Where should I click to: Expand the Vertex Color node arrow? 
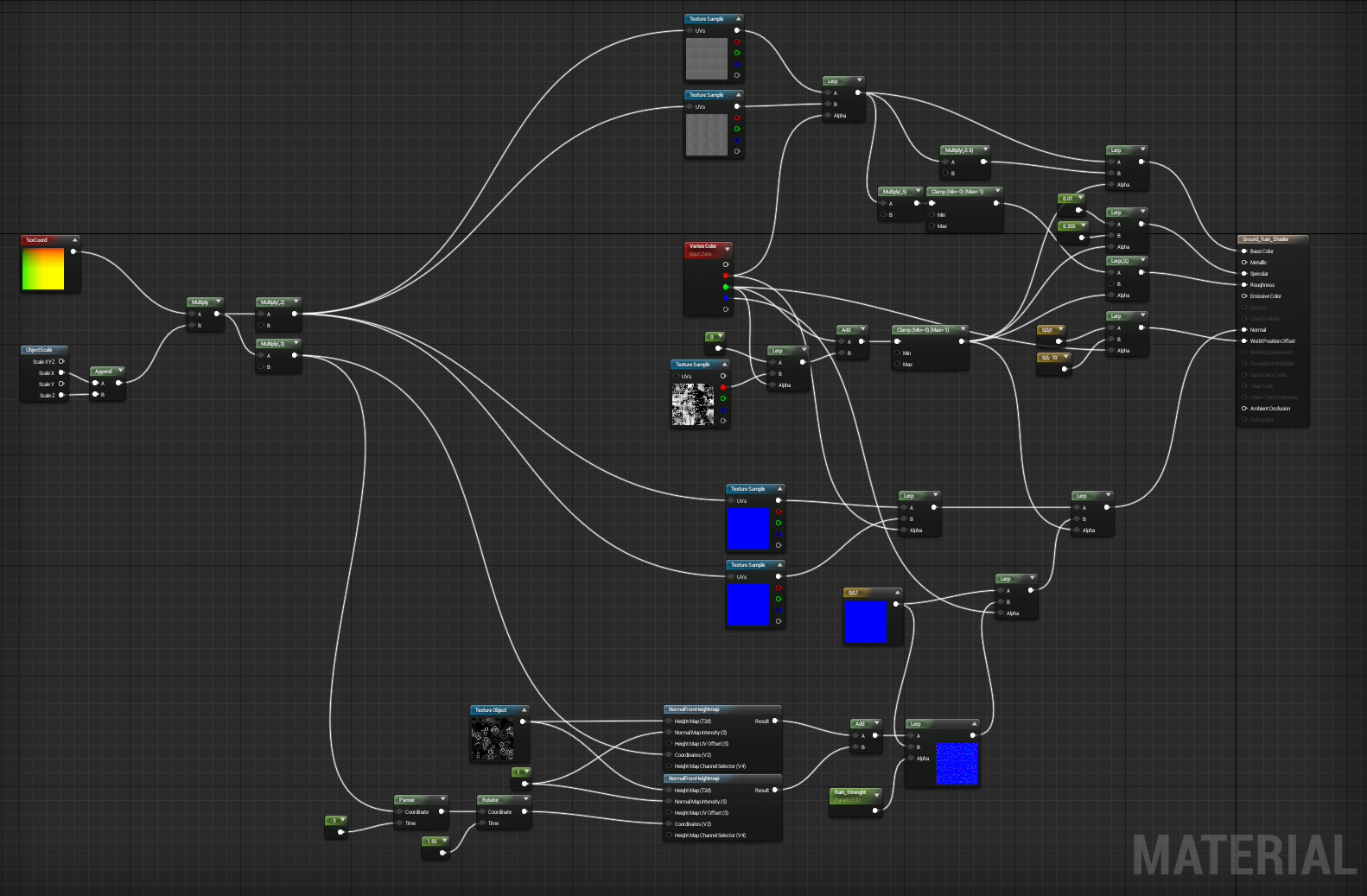coord(727,249)
